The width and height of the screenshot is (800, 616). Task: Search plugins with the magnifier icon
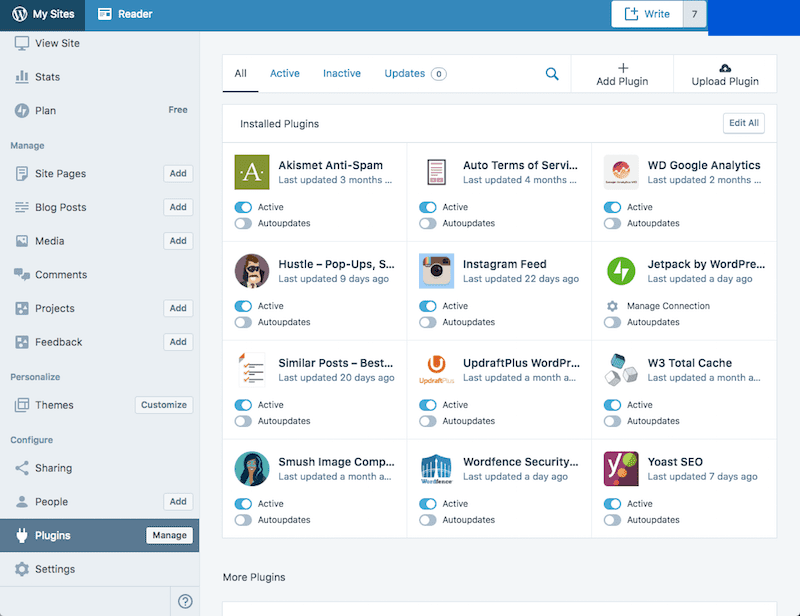(552, 74)
